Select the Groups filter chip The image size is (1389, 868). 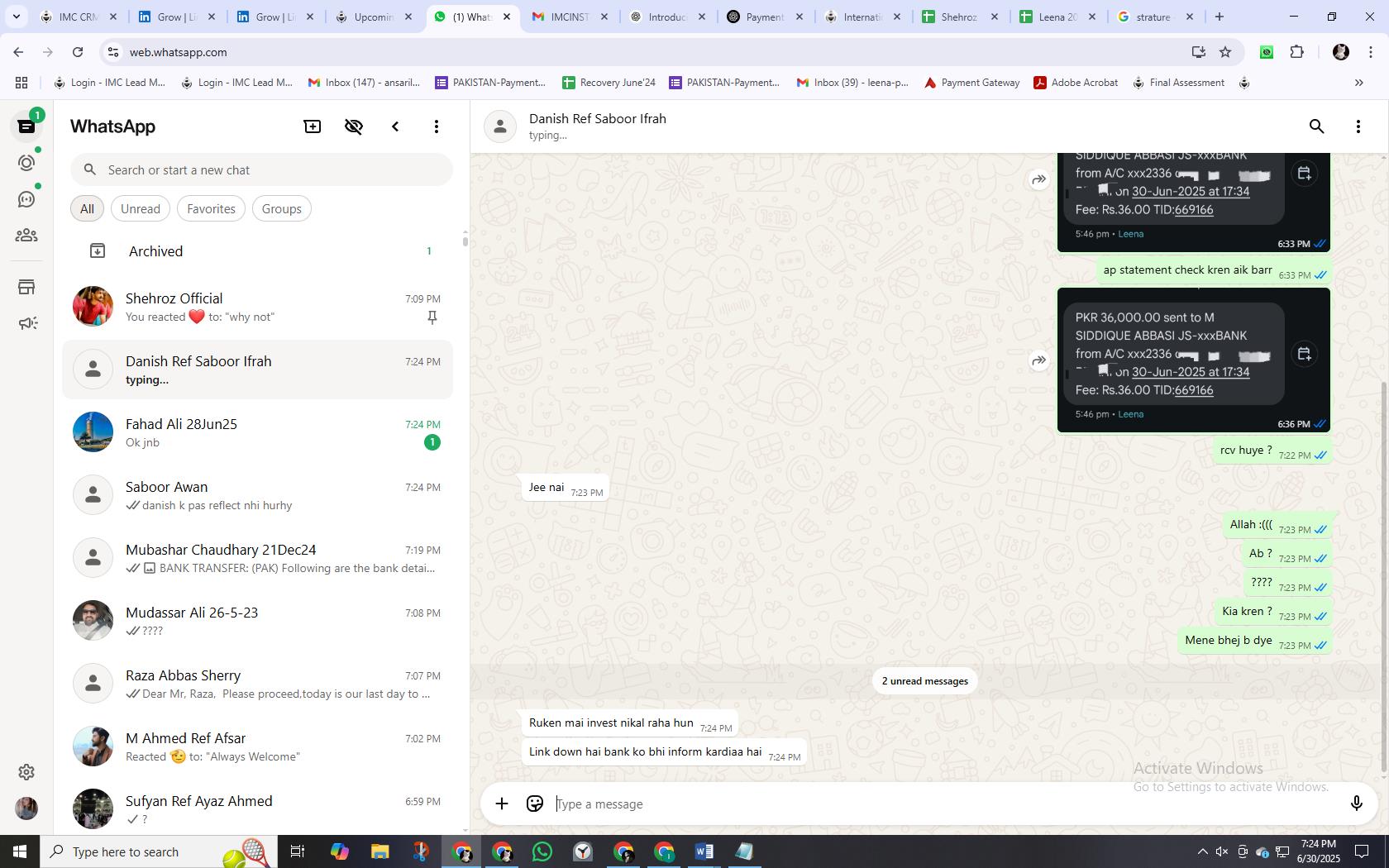[282, 209]
